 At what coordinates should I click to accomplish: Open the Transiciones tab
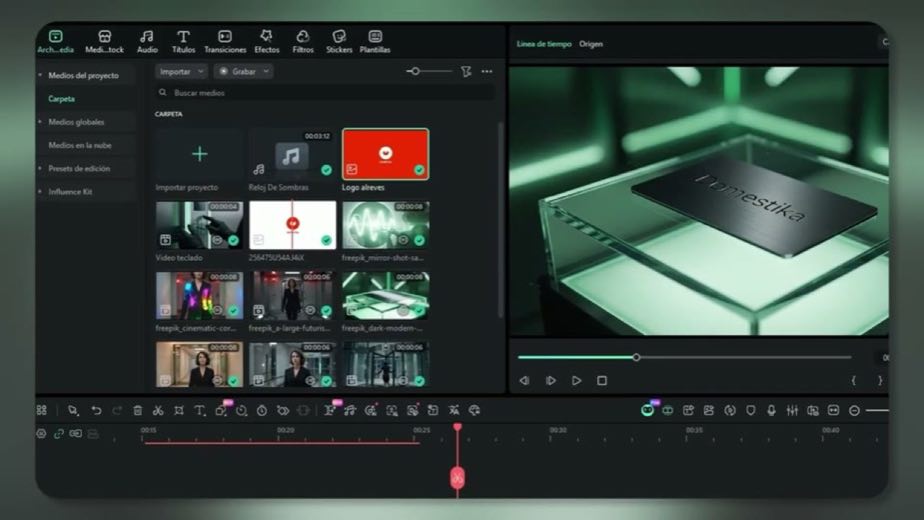pos(225,42)
